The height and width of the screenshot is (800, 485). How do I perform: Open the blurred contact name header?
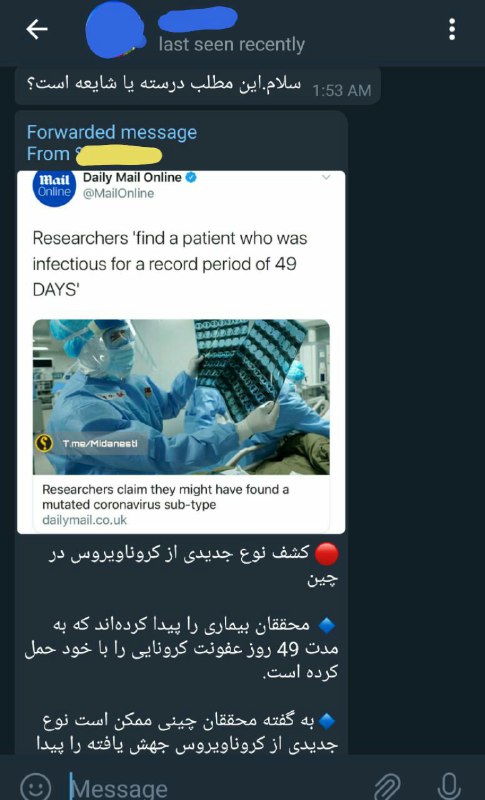tap(197, 19)
